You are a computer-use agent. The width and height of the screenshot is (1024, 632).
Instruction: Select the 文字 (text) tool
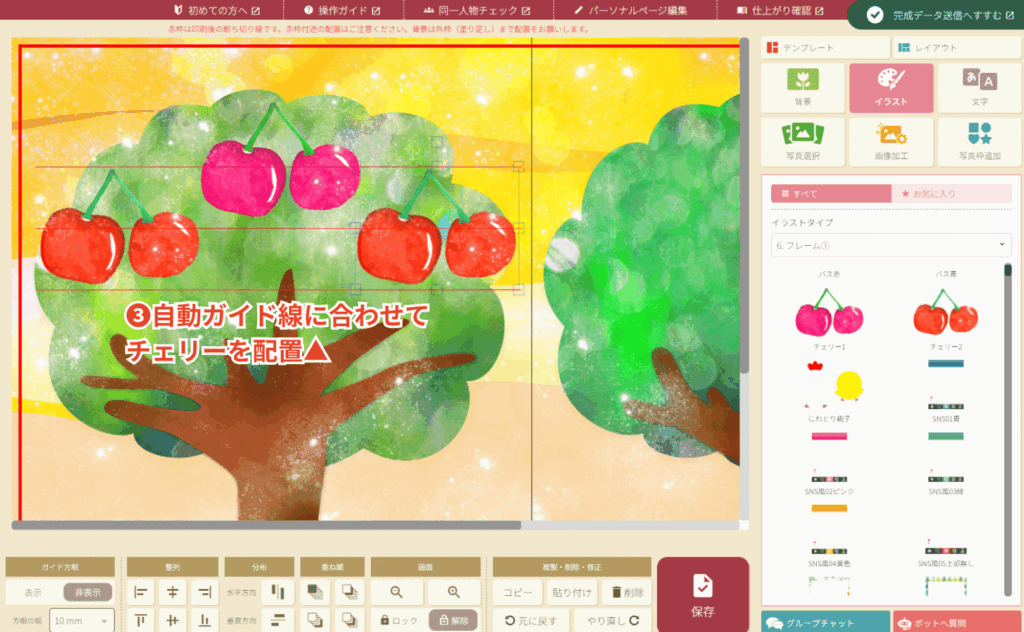coord(979,88)
